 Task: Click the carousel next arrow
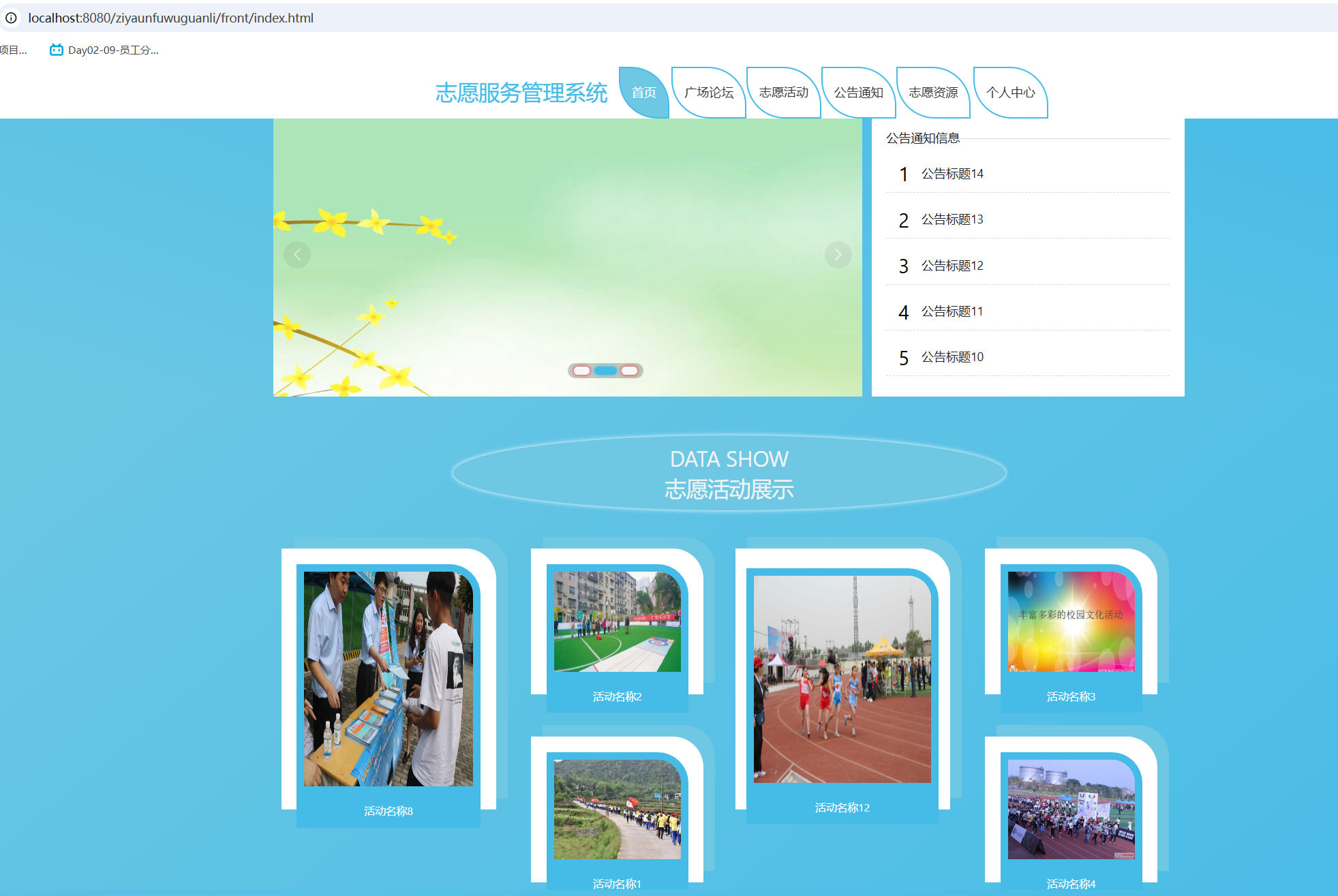[x=838, y=255]
